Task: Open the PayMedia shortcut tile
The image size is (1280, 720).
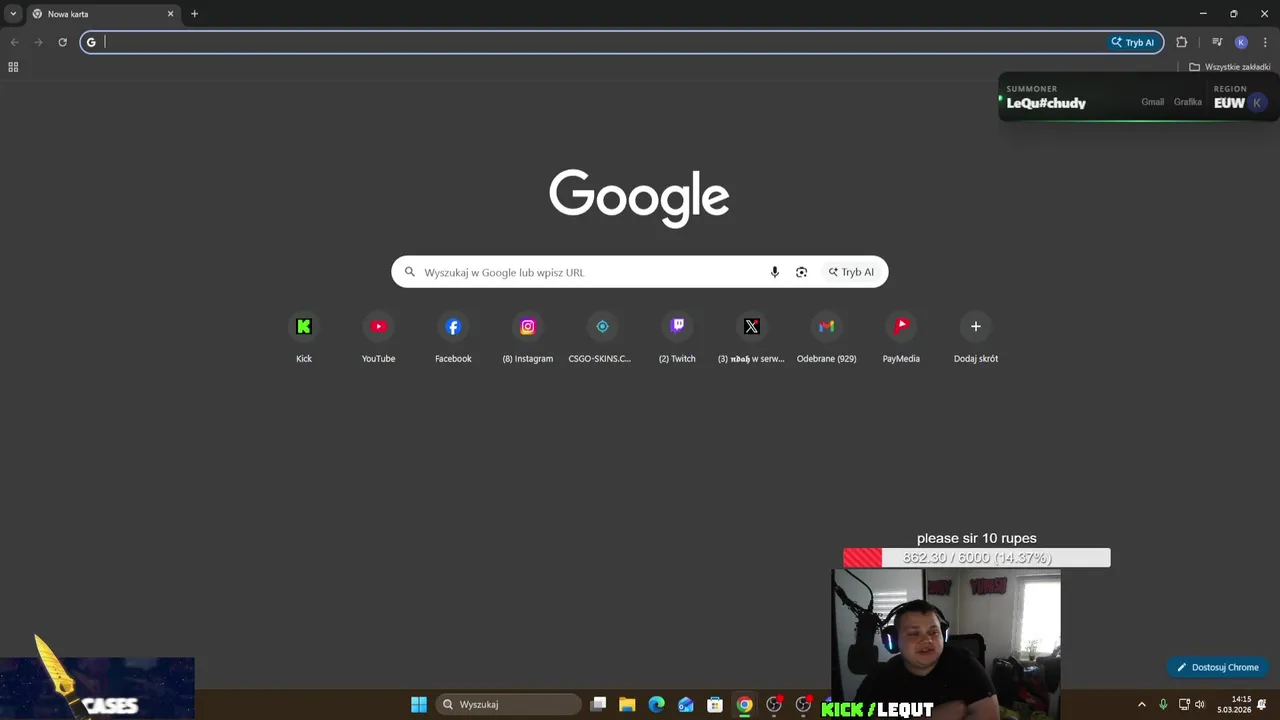Action: pyautogui.click(x=901, y=338)
